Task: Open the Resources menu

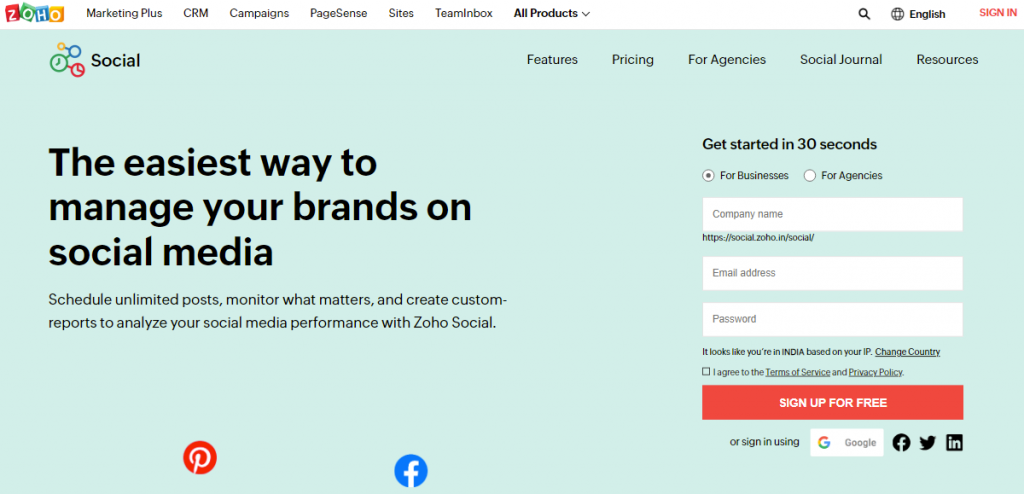Action: (947, 60)
